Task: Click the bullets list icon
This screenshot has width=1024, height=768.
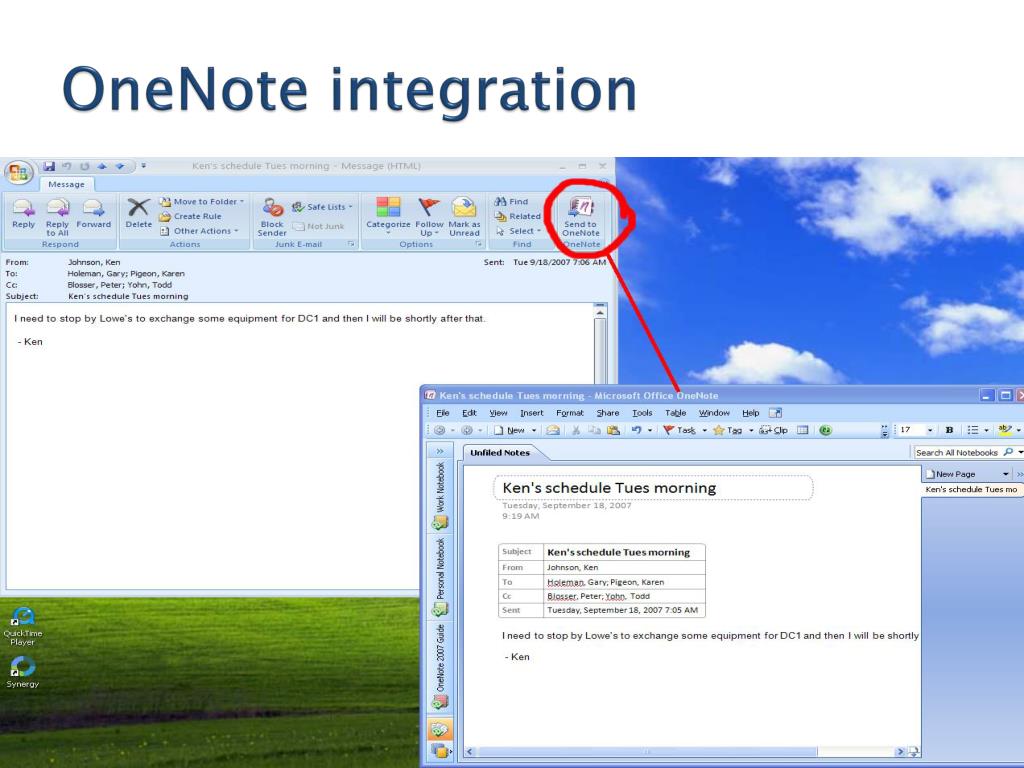Action: 973,430
